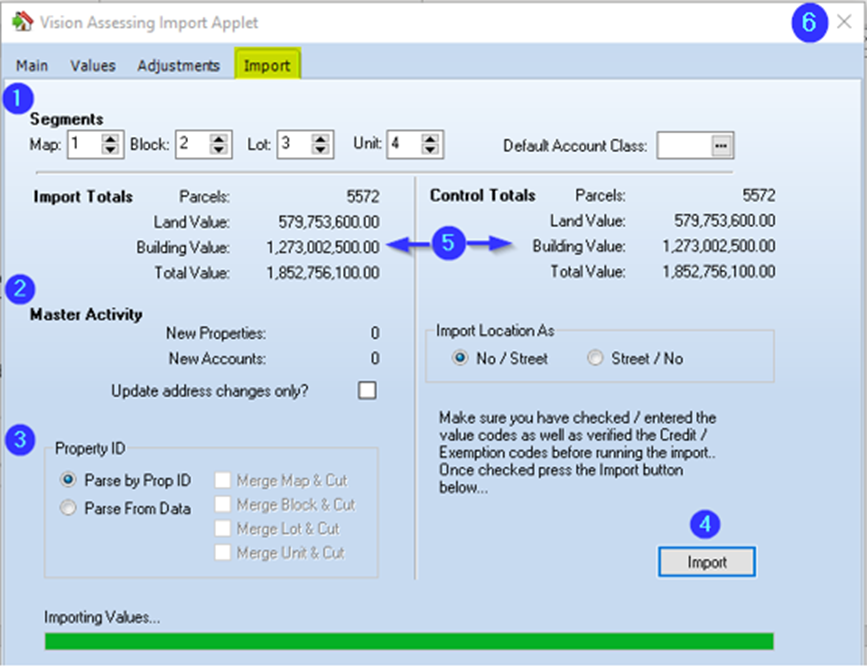The height and width of the screenshot is (667, 867).
Task: Check 'Update address changes only?' box
Action: click(367, 390)
